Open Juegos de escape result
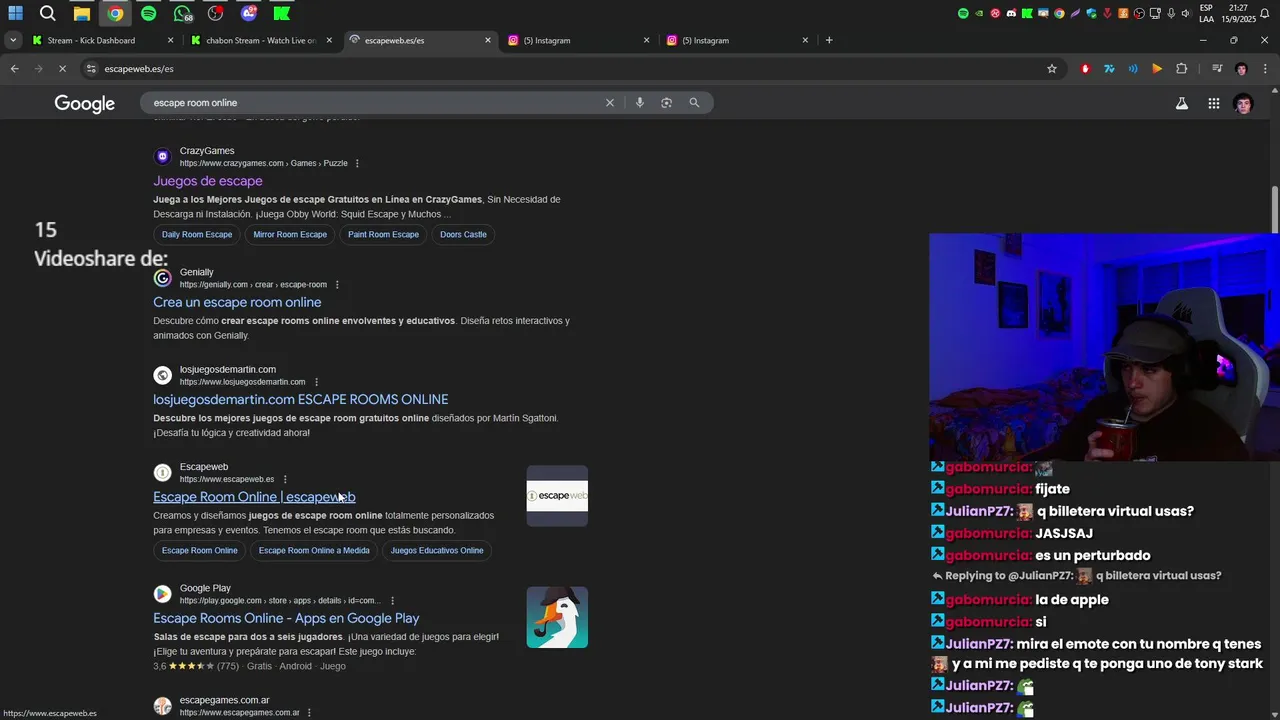 click(208, 181)
